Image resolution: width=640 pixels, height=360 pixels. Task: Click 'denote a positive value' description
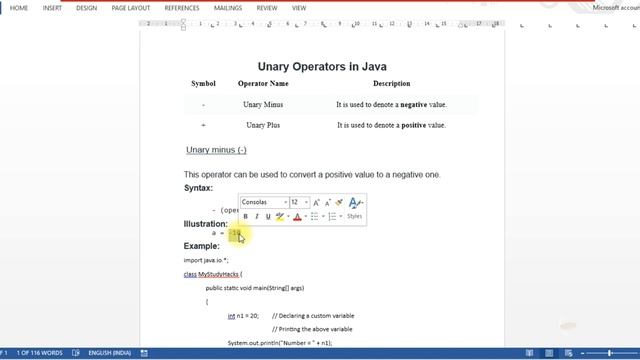391,125
